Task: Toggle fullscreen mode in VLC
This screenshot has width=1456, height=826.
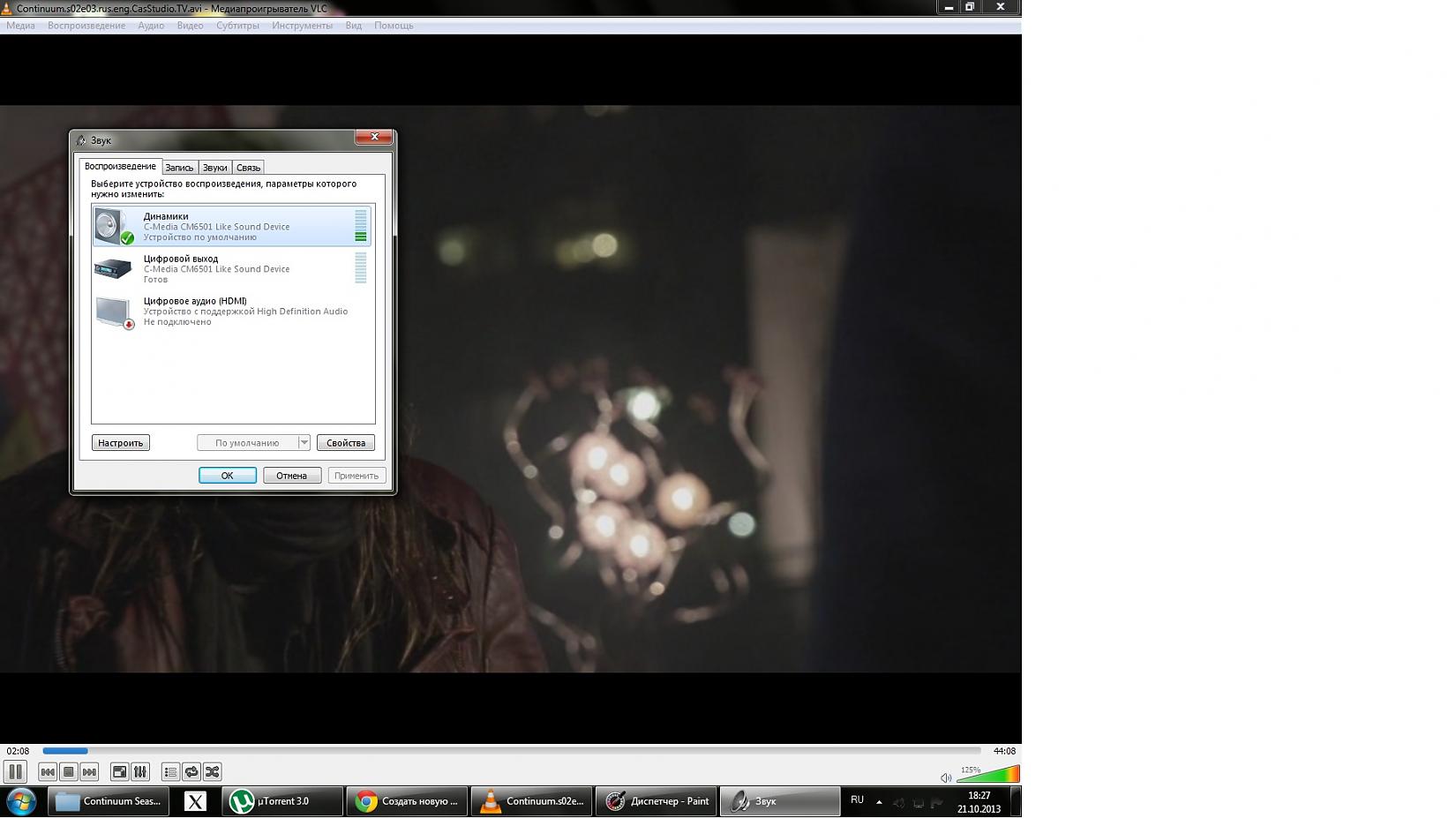Action: click(119, 771)
